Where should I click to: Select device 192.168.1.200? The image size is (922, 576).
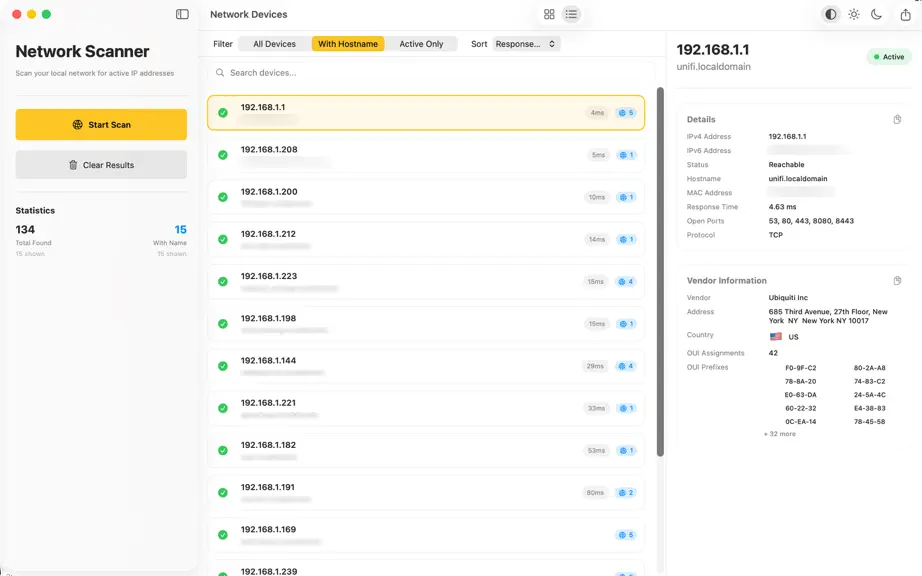[x=426, y=197]
